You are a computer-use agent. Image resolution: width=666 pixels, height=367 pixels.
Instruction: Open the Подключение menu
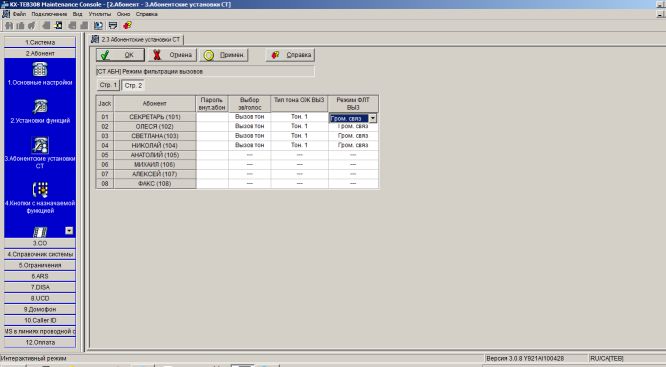click(x=49, y=14)
